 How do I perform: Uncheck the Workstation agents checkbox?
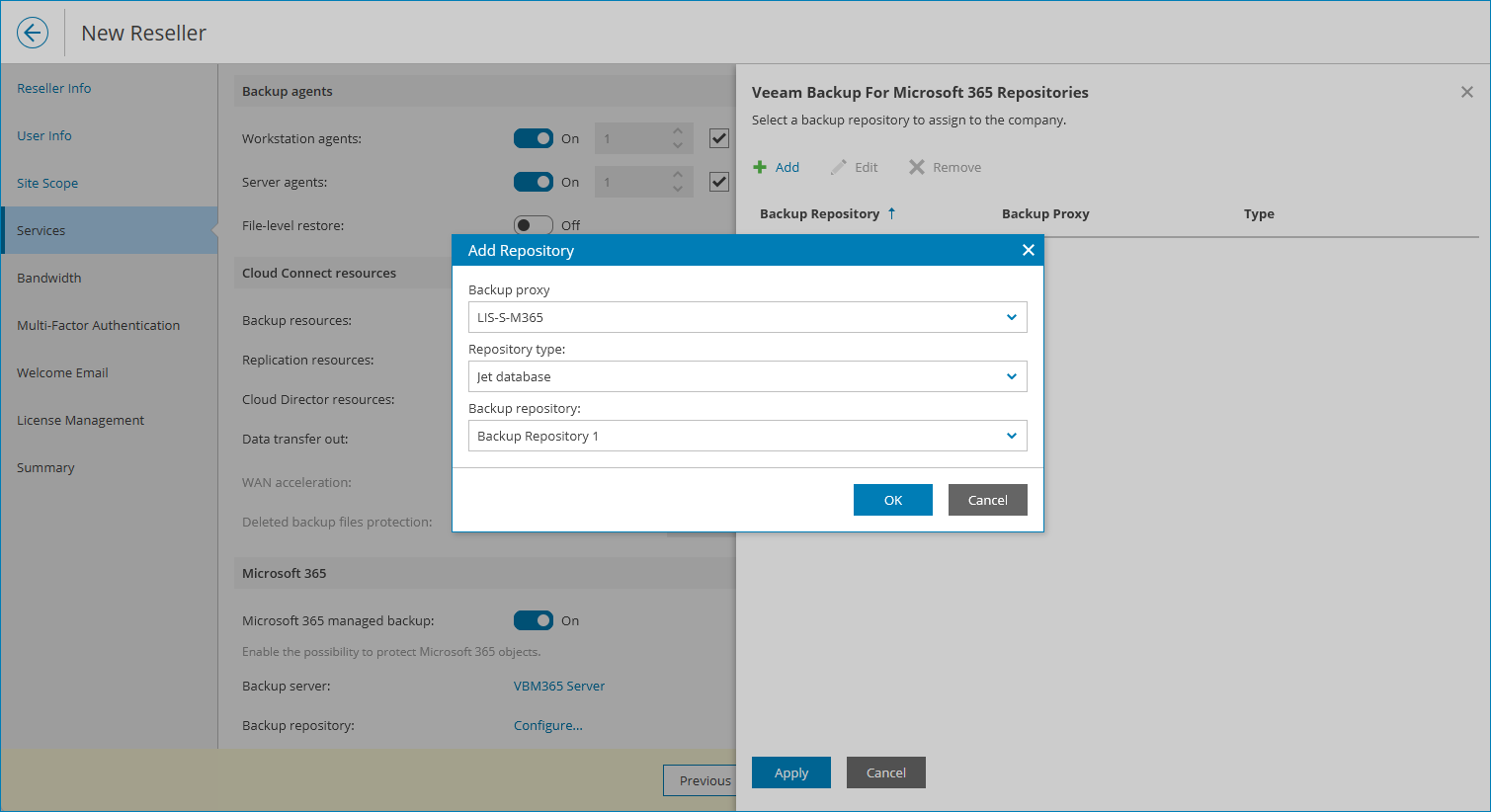point(719,138)
